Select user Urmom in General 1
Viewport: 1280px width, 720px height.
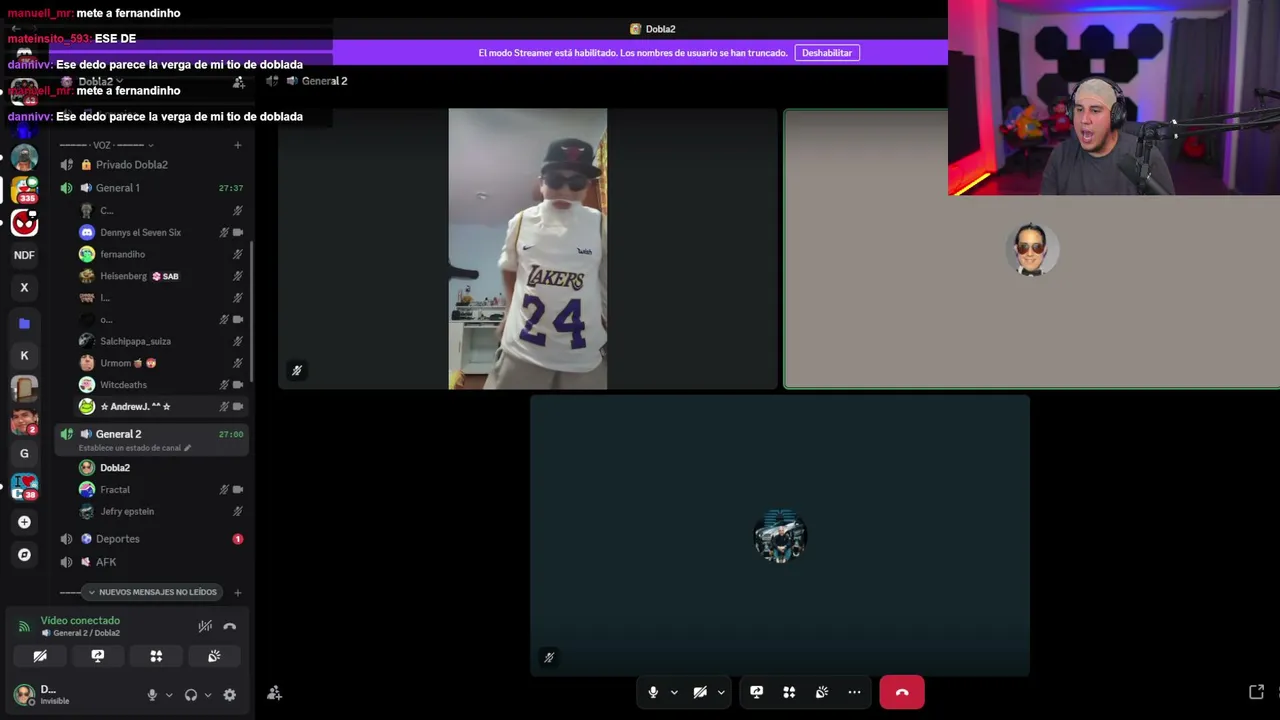coord(161,363)
